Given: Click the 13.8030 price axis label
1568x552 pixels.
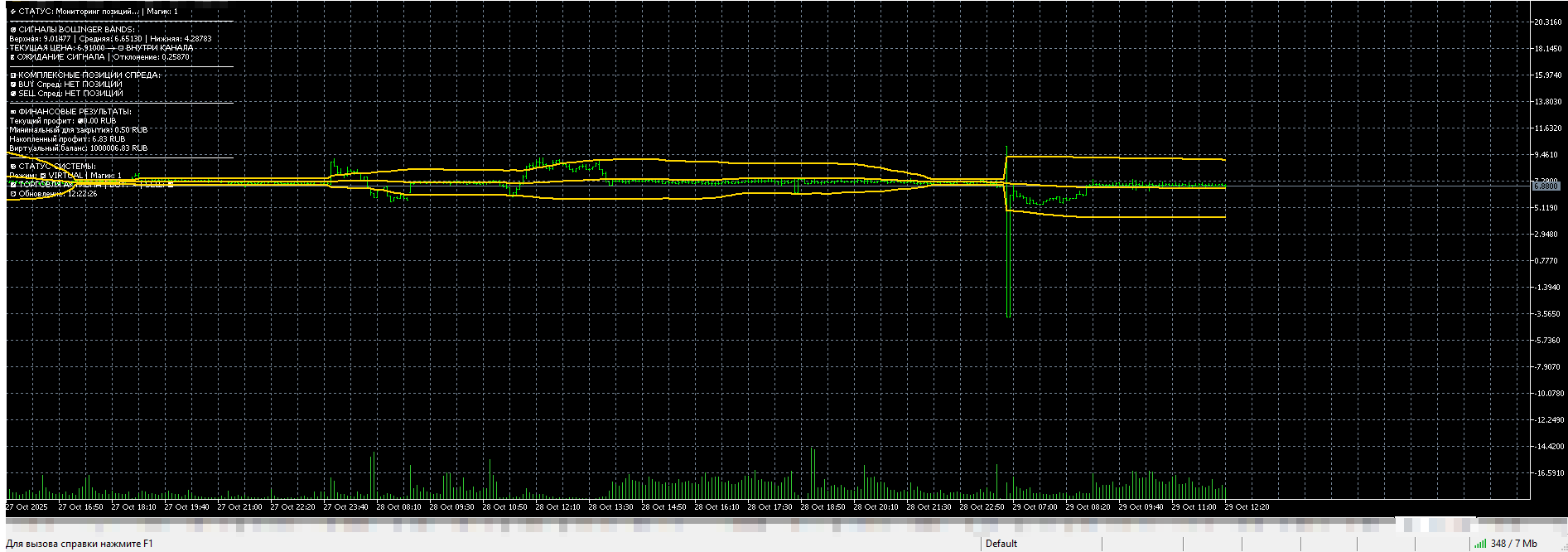Looking at the screenshot, I should click(1547, 102).
